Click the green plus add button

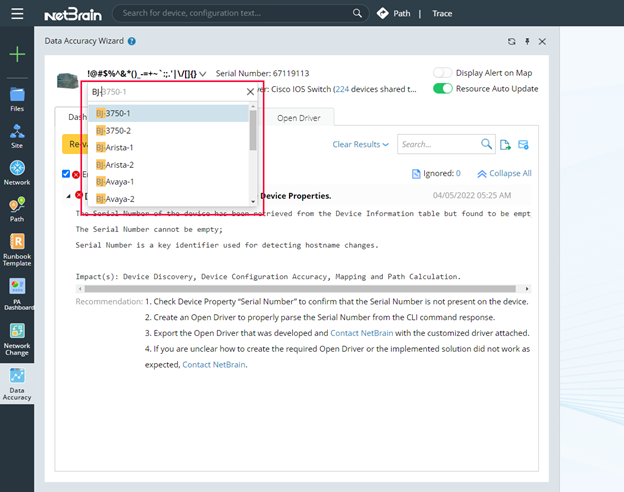coord(17,54)
